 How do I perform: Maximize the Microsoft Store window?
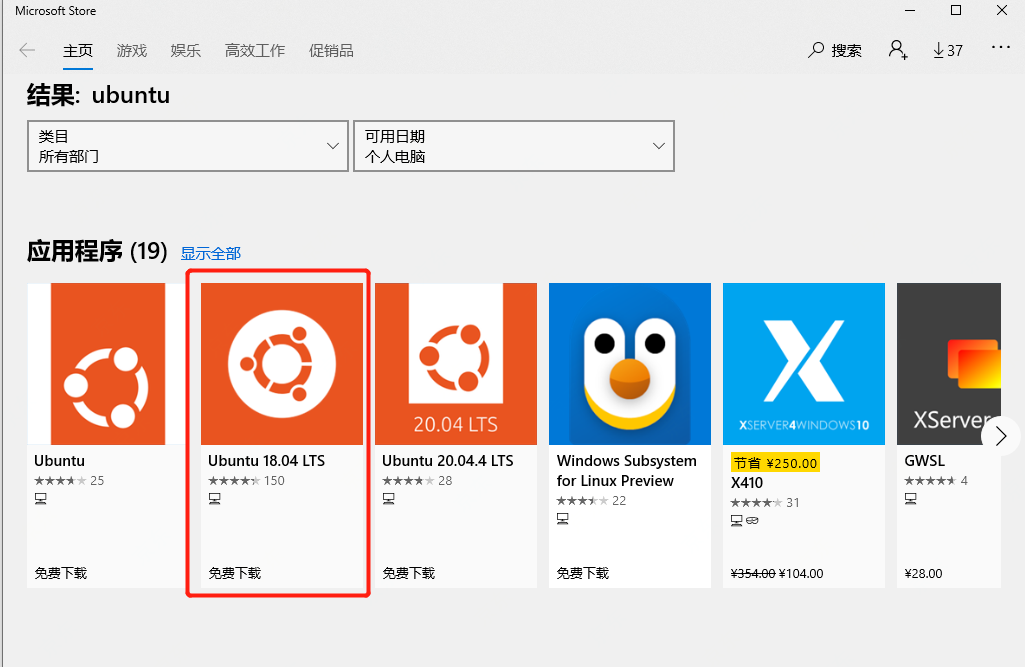click(956, 10)
